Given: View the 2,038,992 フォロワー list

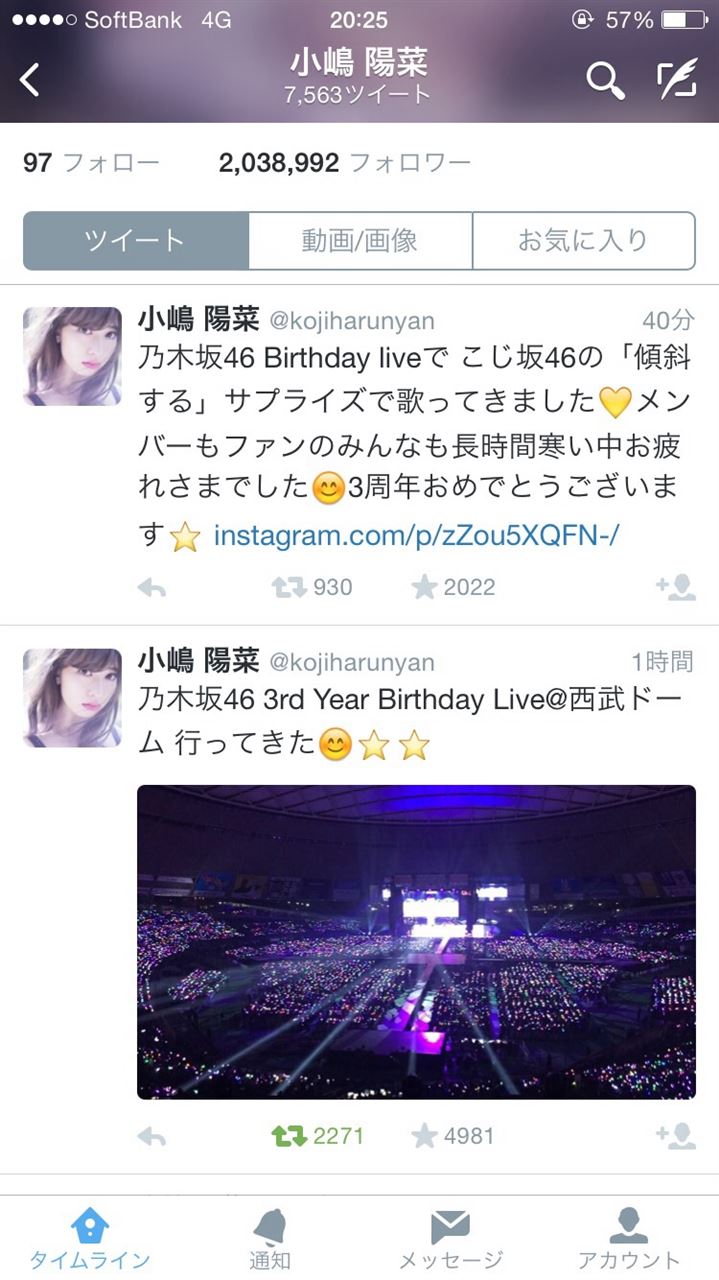Looking at the screenshot, I should [x=345, y=163].
